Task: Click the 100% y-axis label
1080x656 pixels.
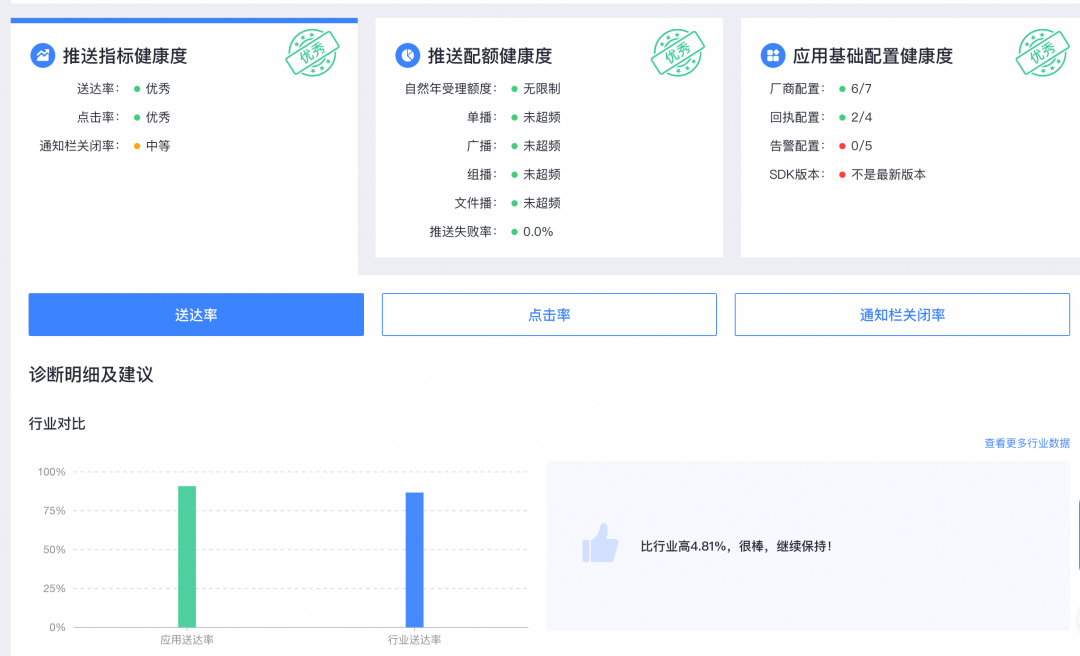Action: pyautogui.click(x=52, y=472)
